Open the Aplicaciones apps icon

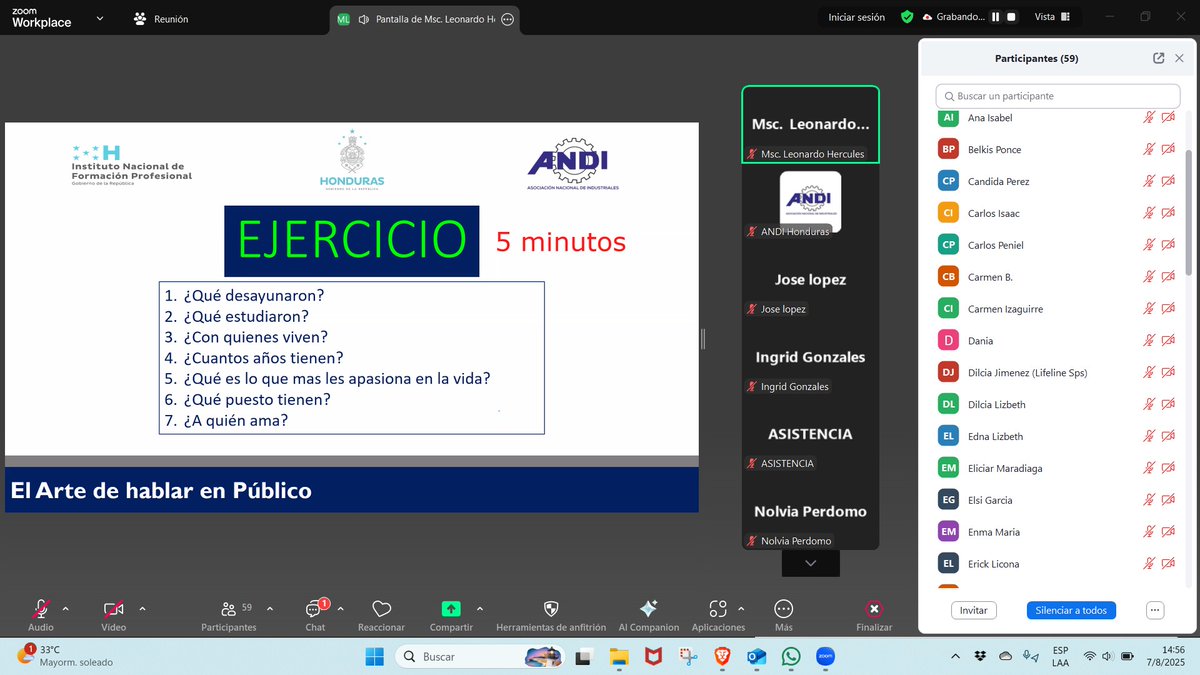pos(718,610)
